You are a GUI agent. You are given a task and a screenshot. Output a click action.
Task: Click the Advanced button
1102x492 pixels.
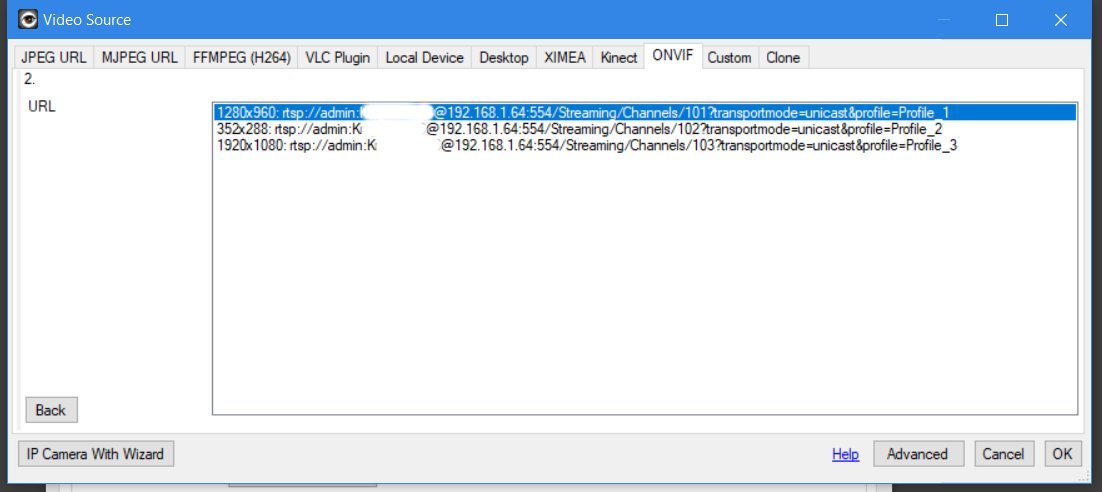pyautogui.click(x=917, y=454)
